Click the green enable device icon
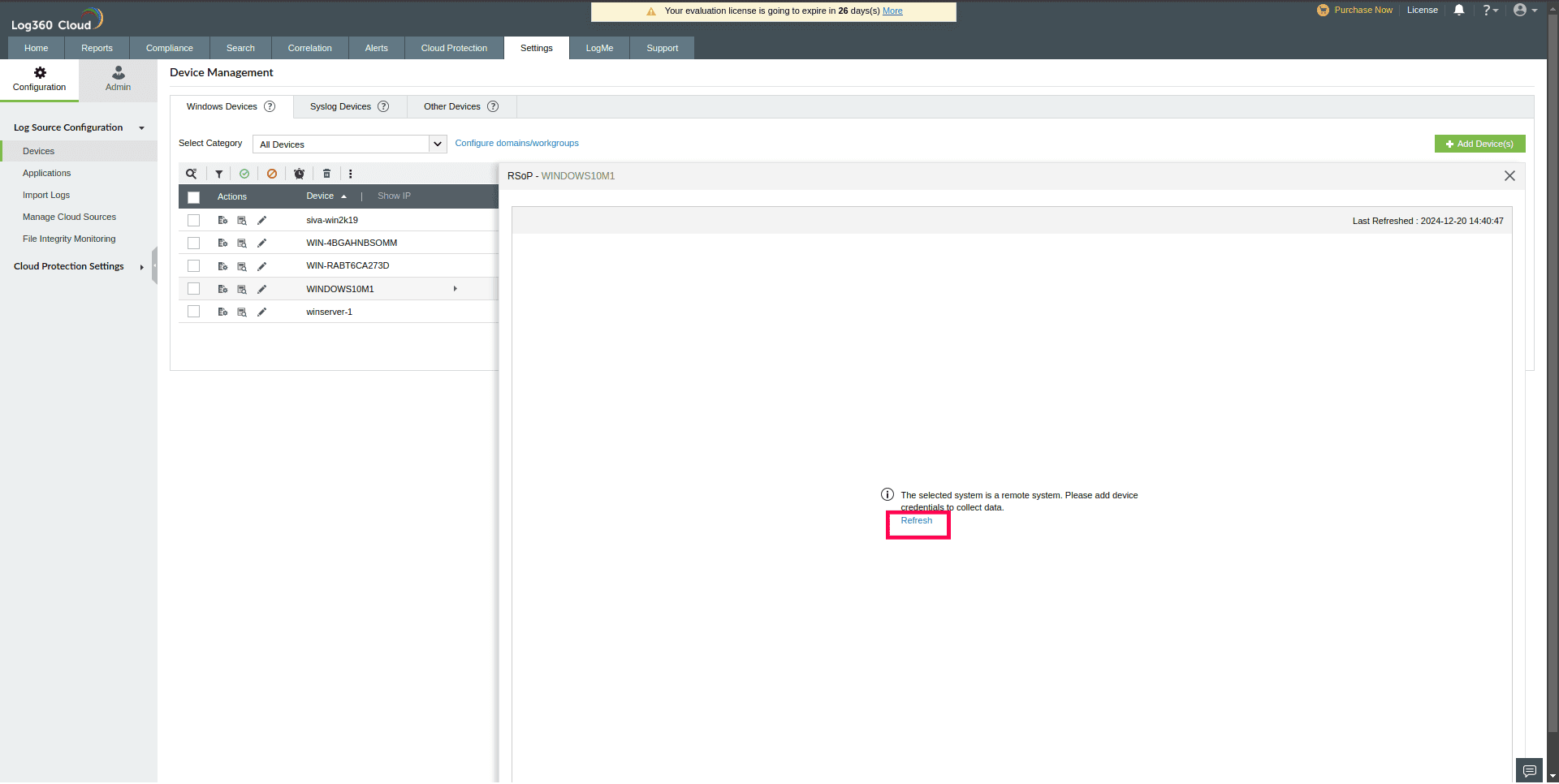 (244, 174)
